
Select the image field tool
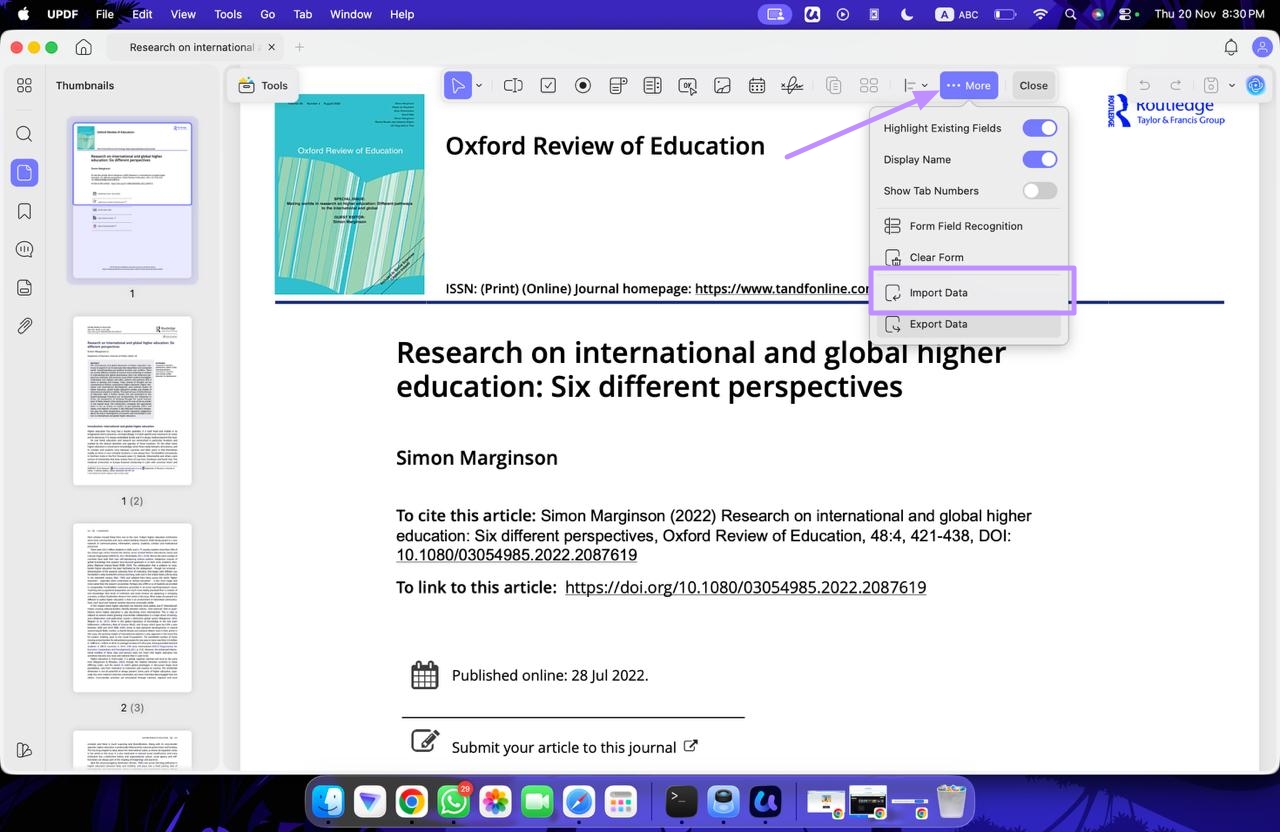click(722, 86)
